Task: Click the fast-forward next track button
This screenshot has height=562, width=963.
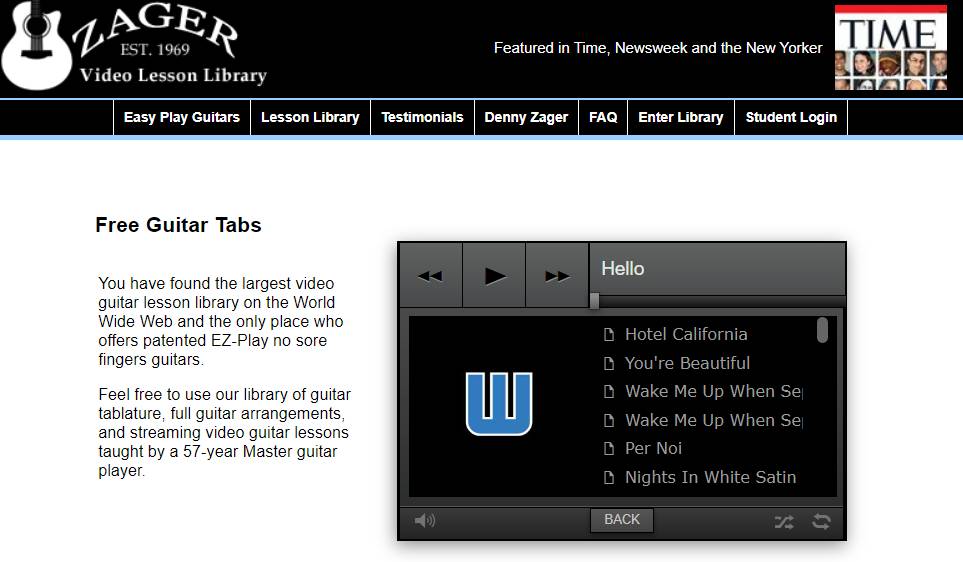Action: (557, 276)
